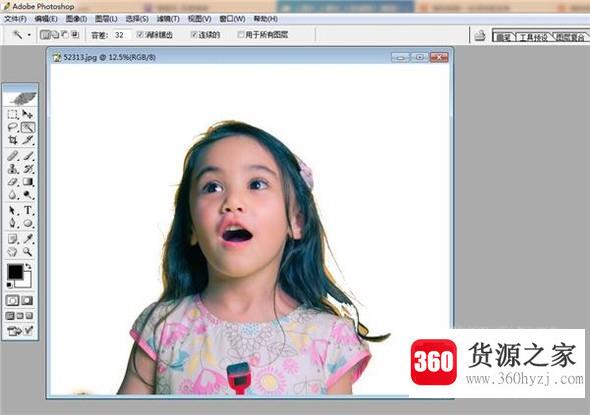This screenshot has height=415, width=590.
Task: Select the Eyedropper tool
Action: (28, 238)
